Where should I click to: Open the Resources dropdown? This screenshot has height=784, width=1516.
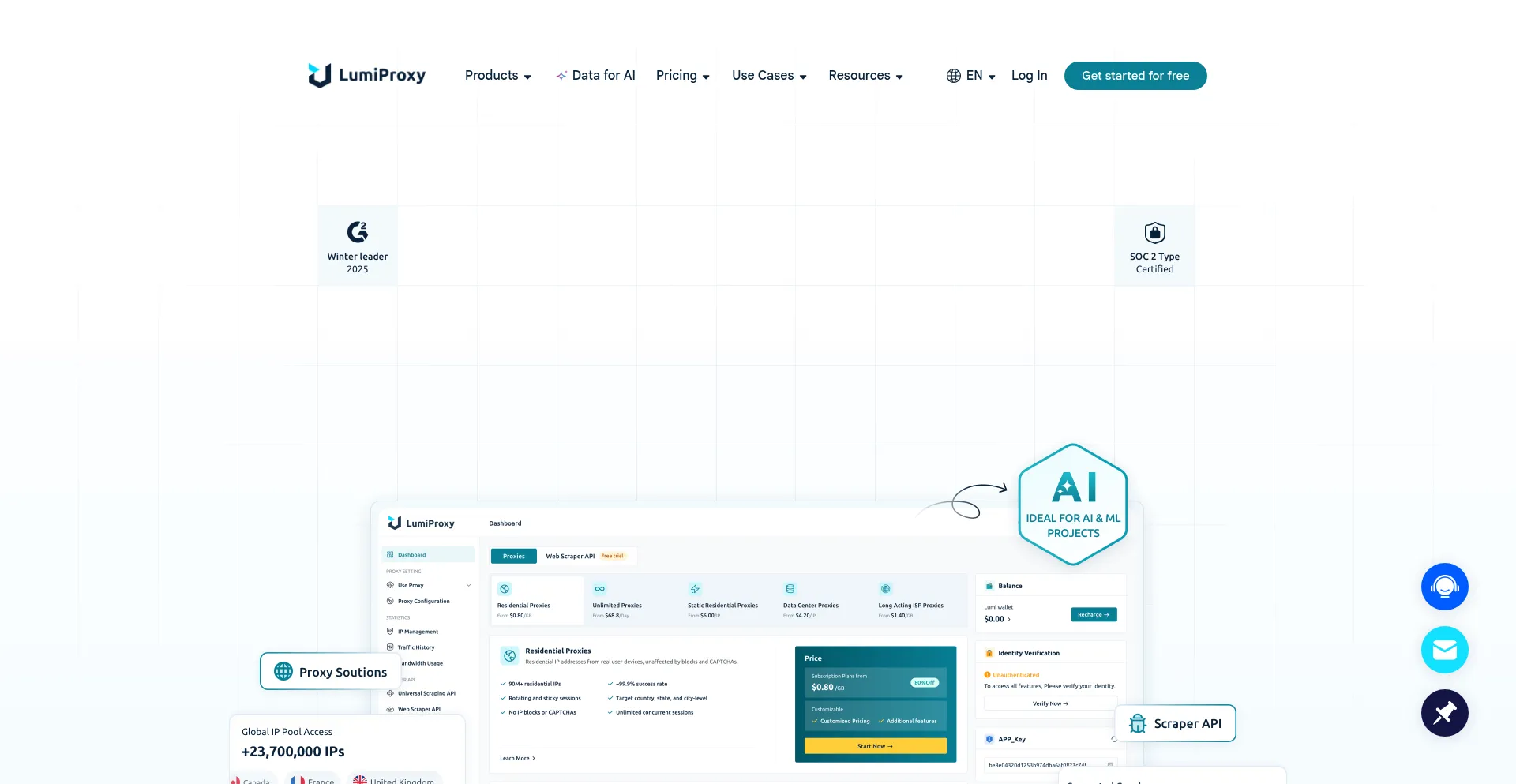pos(866,76)
